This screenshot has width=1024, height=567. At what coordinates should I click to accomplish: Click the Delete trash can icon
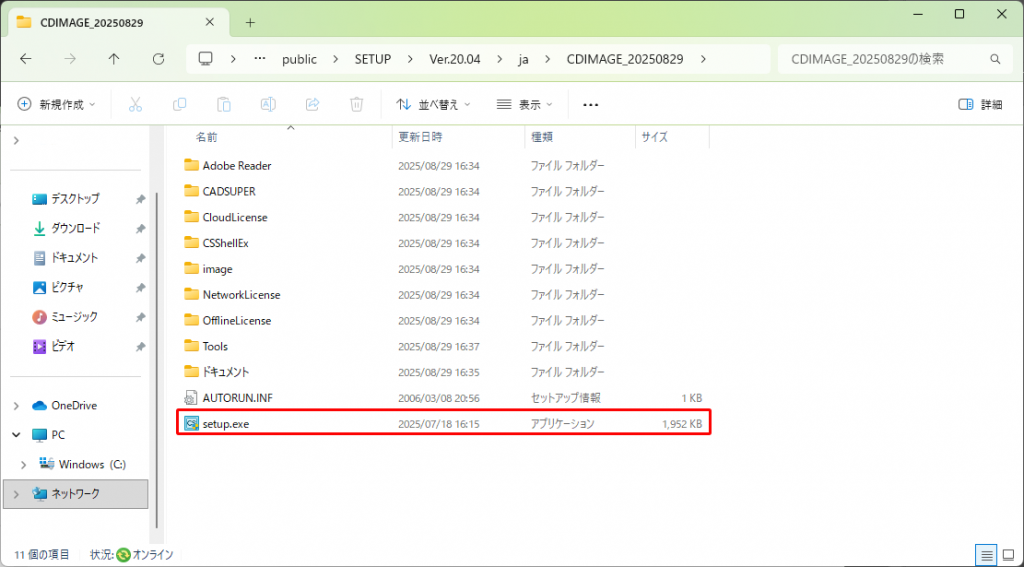356,104
